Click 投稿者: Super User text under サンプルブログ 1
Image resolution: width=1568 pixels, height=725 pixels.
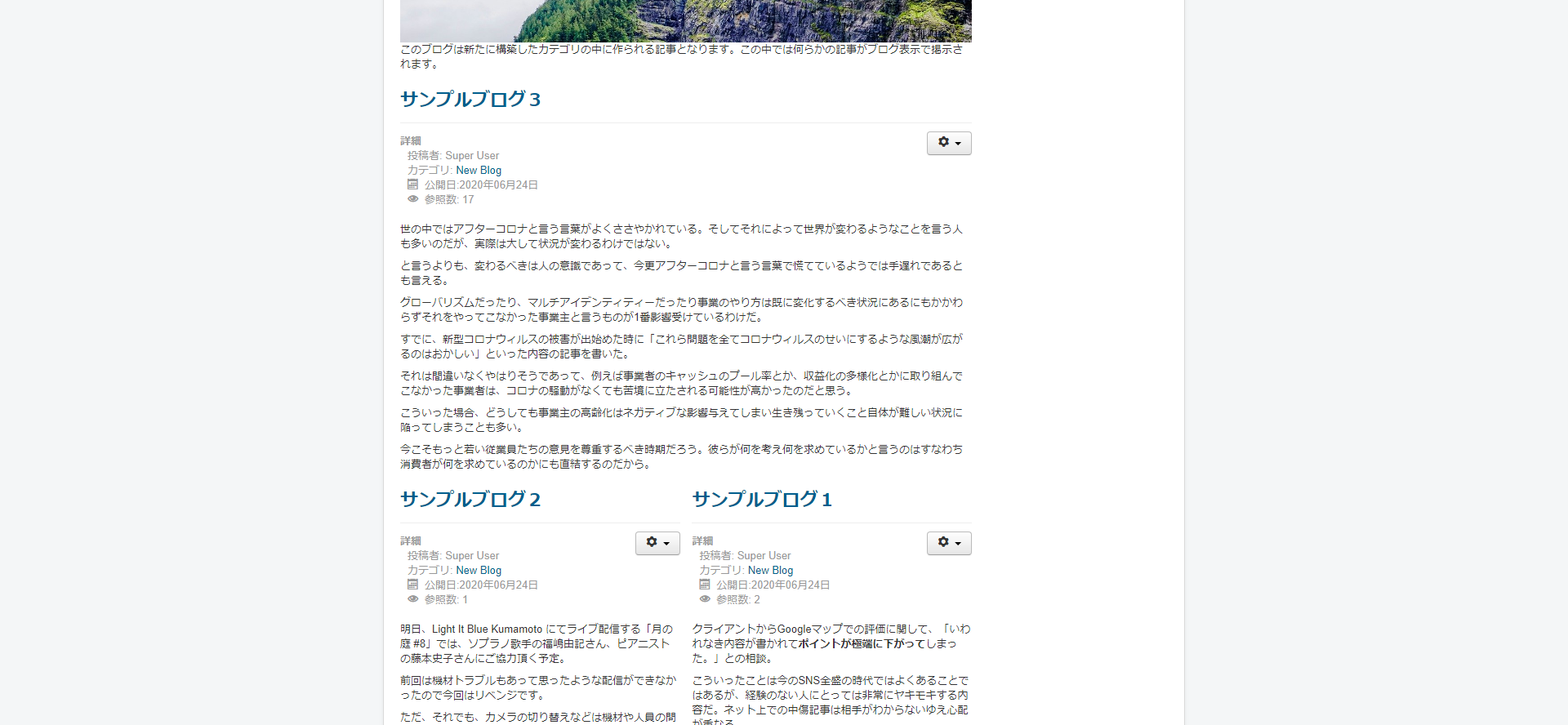[x=745, y=556]
